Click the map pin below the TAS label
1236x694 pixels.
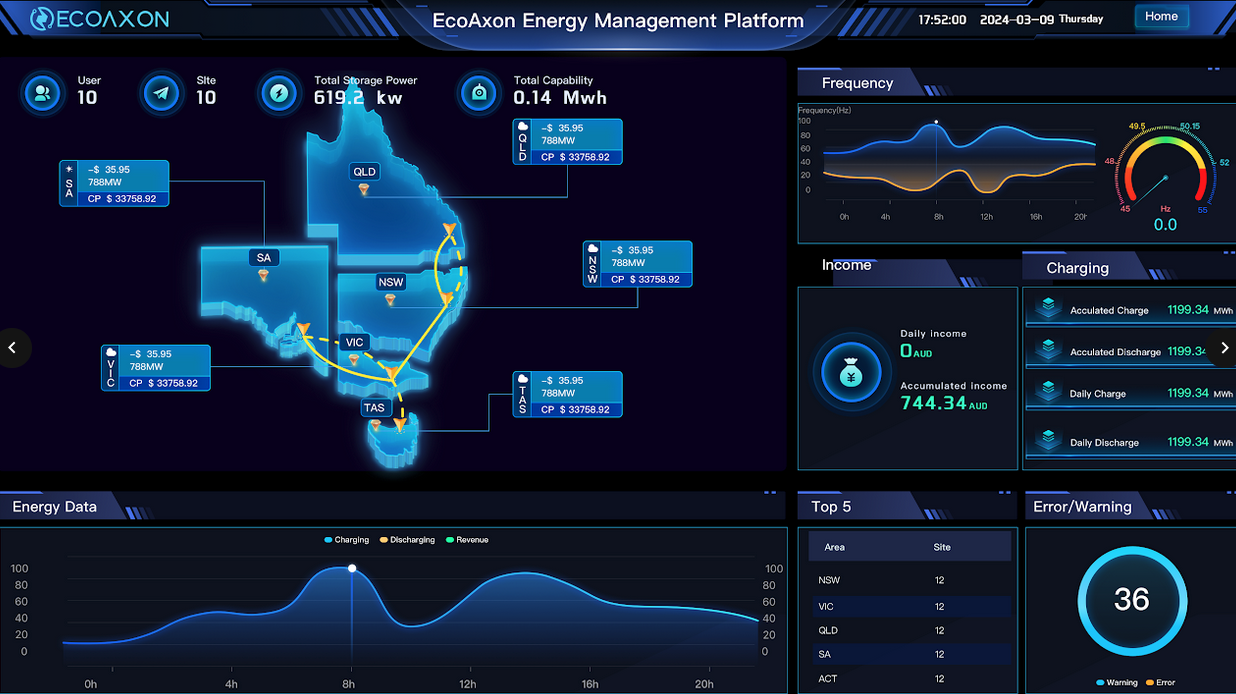click(376, 426)
